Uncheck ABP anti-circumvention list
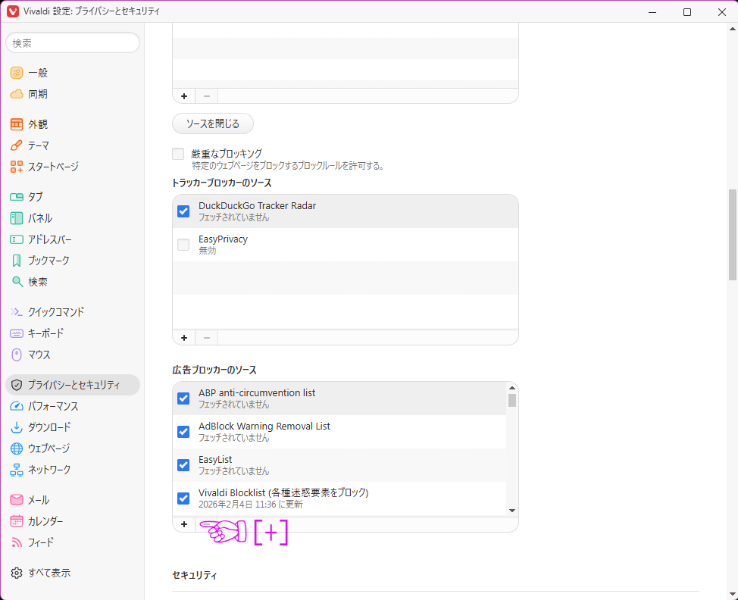Screen dimensions: 738x600 (183, 398)
